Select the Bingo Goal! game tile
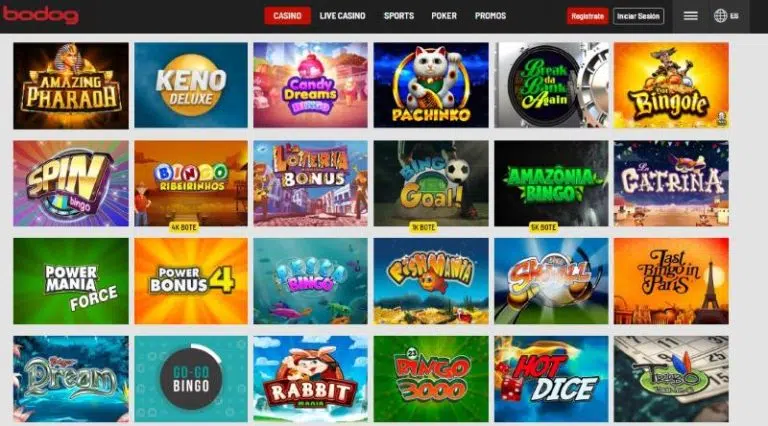 431,184
